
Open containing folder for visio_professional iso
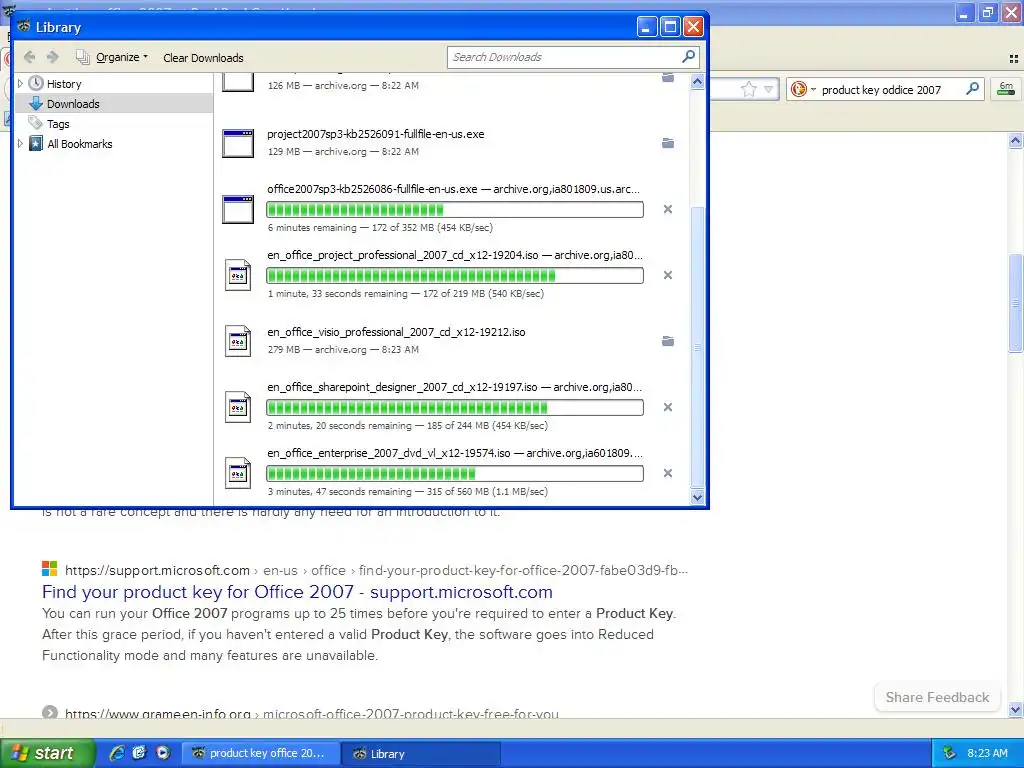click(667, 341)
